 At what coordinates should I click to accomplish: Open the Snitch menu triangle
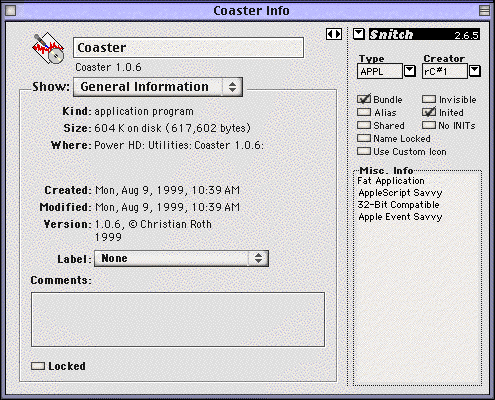(359, 34)
